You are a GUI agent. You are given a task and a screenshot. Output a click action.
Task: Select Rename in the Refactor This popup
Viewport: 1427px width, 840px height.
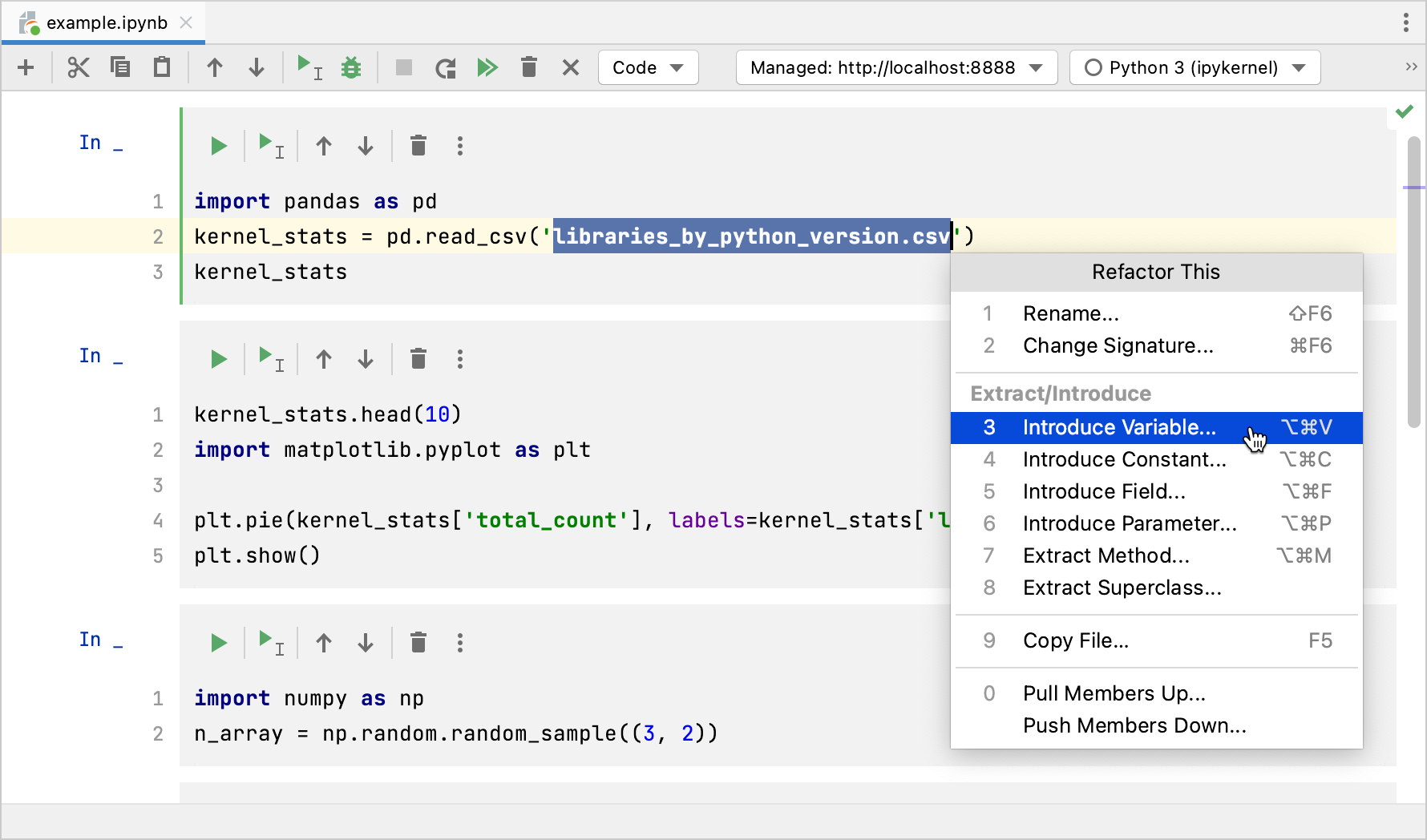coord(1071,313)
